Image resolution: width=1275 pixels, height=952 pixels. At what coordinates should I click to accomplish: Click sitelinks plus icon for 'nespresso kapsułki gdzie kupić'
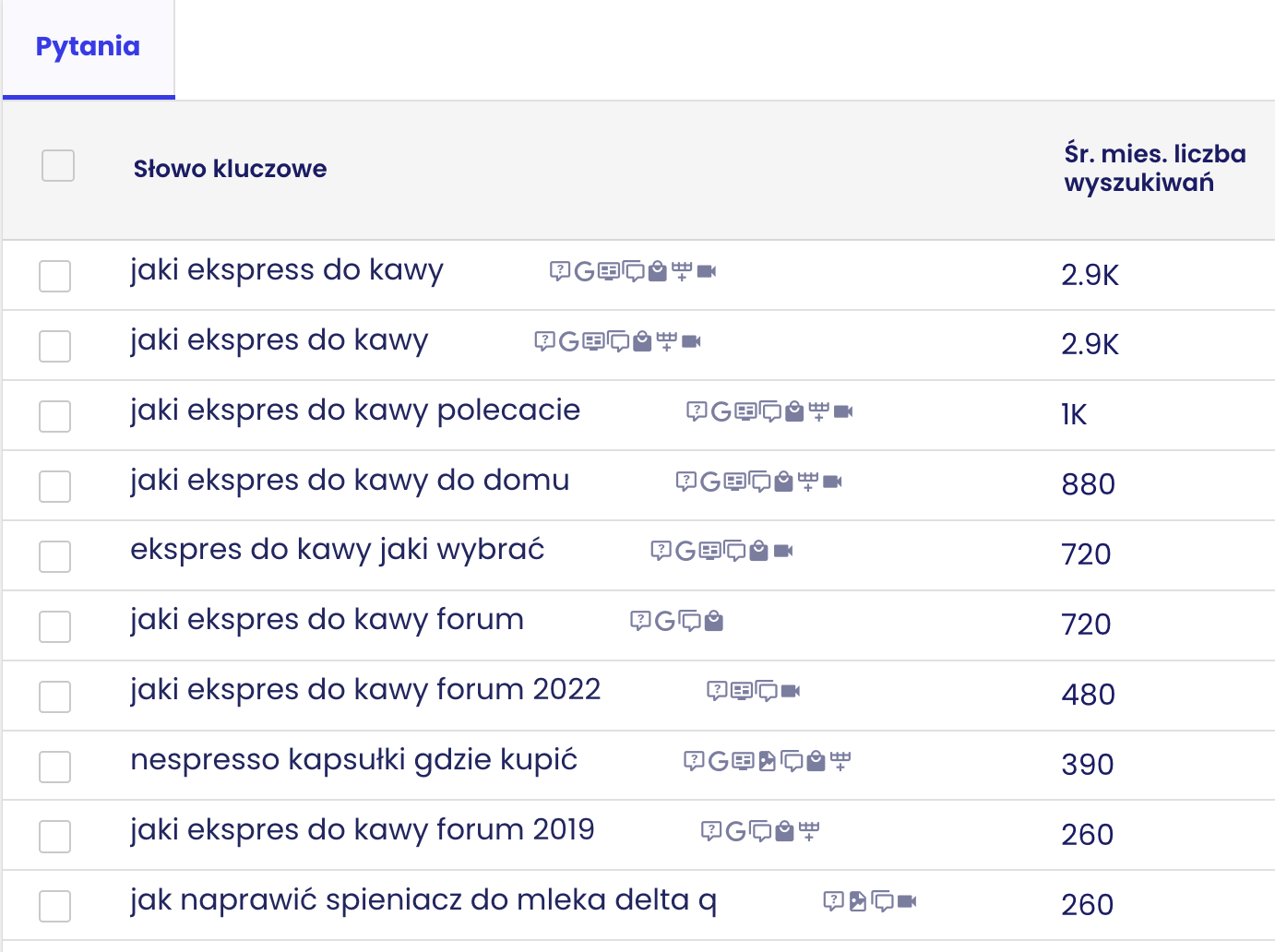coord(840,761)
